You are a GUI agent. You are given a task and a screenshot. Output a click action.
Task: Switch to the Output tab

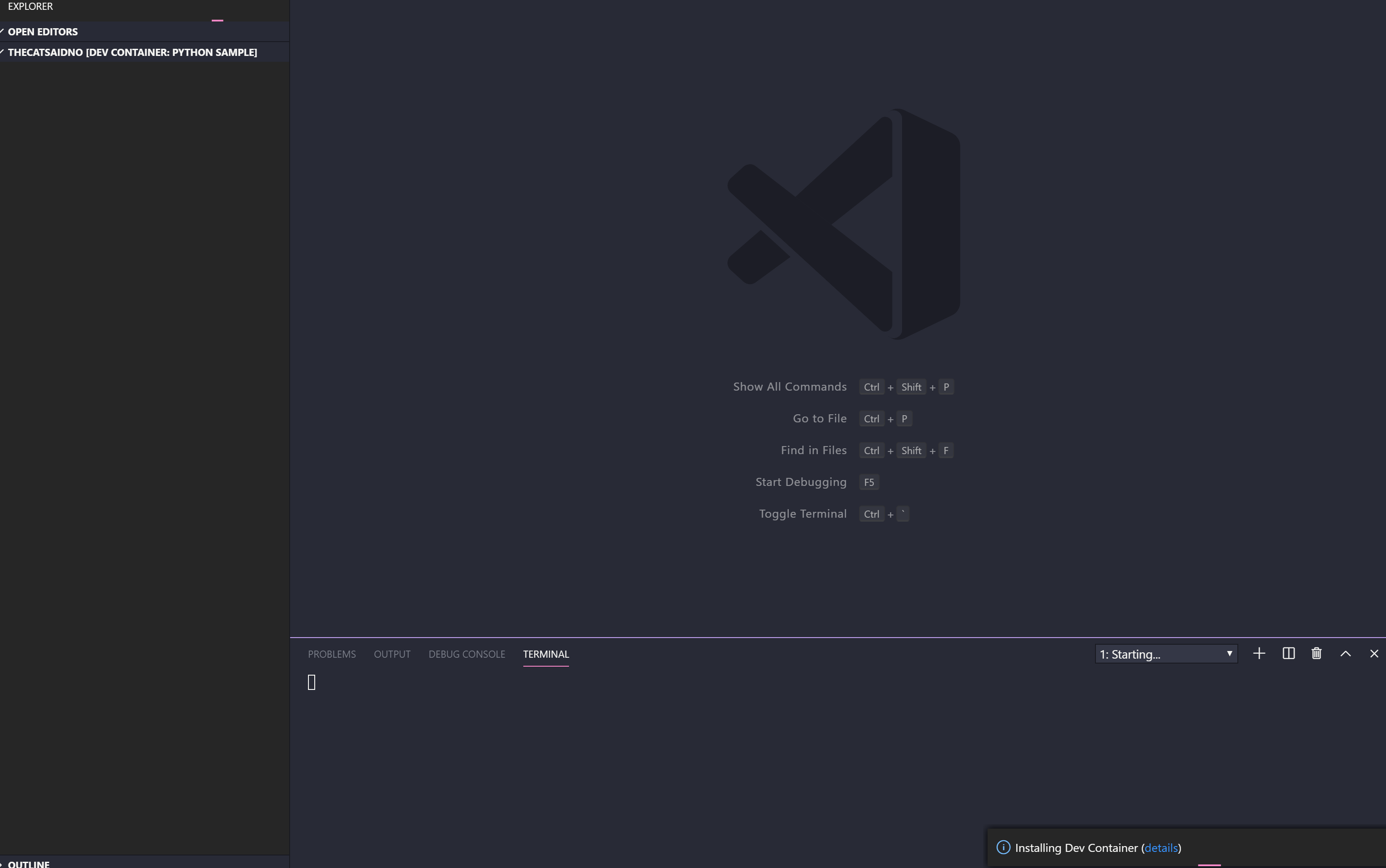(x=392, y=654)
